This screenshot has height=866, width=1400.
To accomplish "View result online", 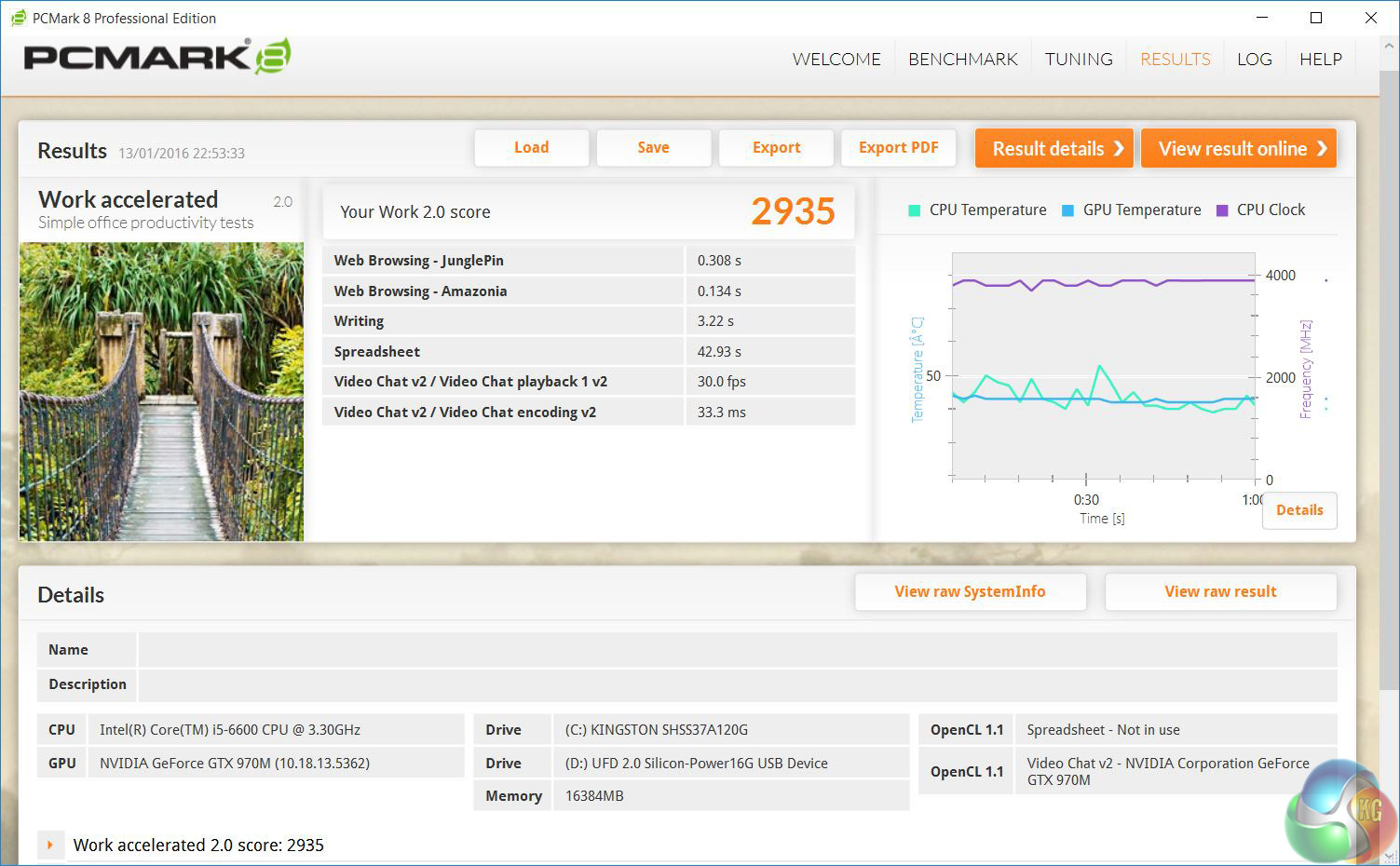I will 1238,148.
